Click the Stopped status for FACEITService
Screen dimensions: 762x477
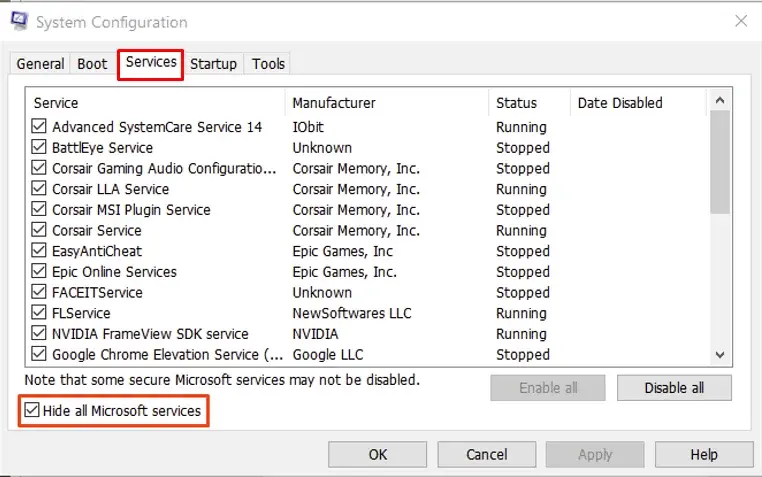[x=523, y=292]
